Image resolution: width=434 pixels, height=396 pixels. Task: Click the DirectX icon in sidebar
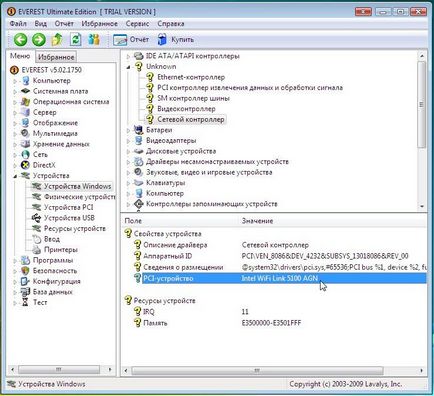point(25,165)
